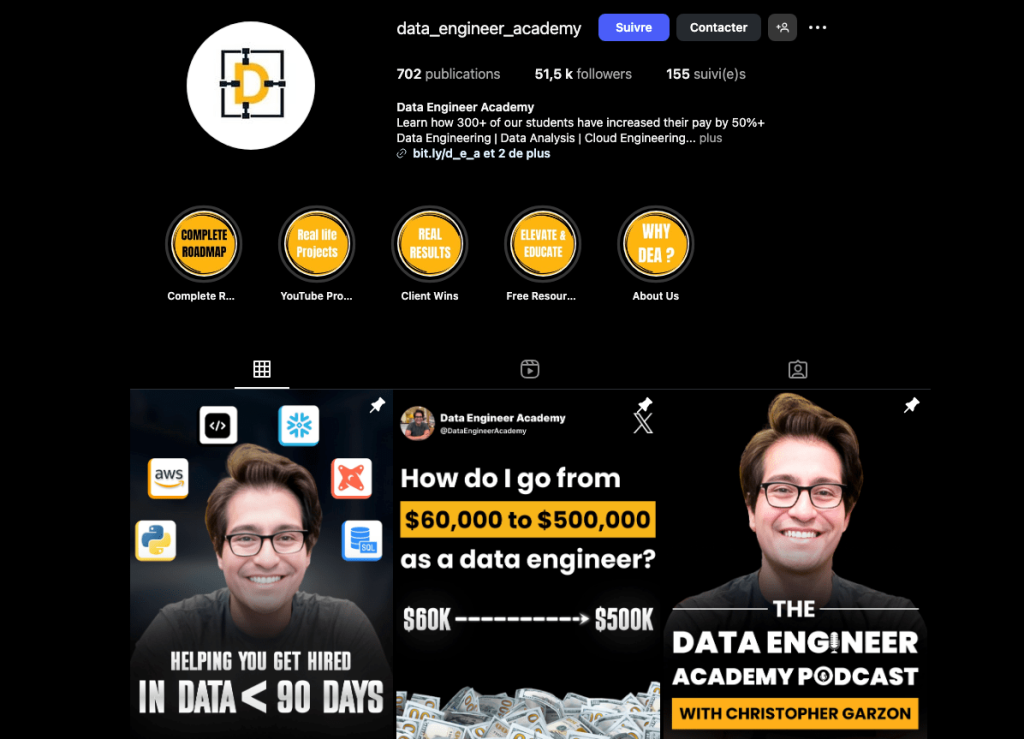Open the $60,000 to $500,000 post
Screen dimensions: 1024x739
coord(528,565)
